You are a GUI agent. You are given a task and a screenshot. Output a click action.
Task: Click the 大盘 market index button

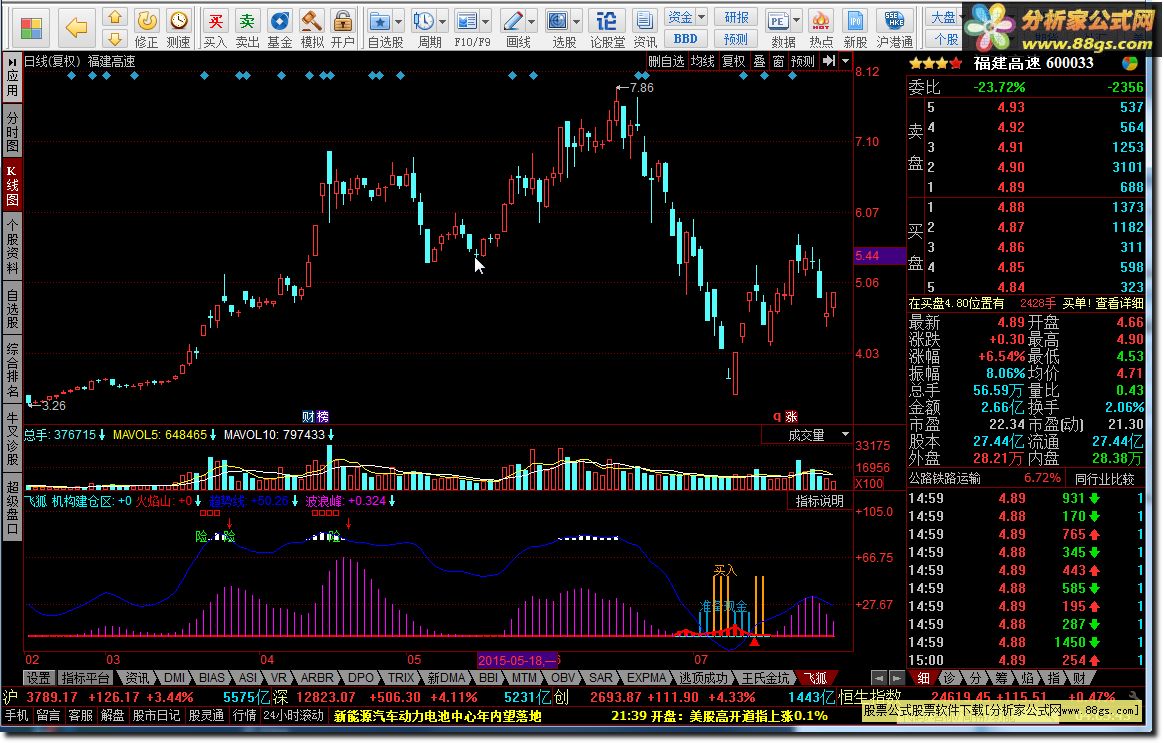click(x=943, y=17)
